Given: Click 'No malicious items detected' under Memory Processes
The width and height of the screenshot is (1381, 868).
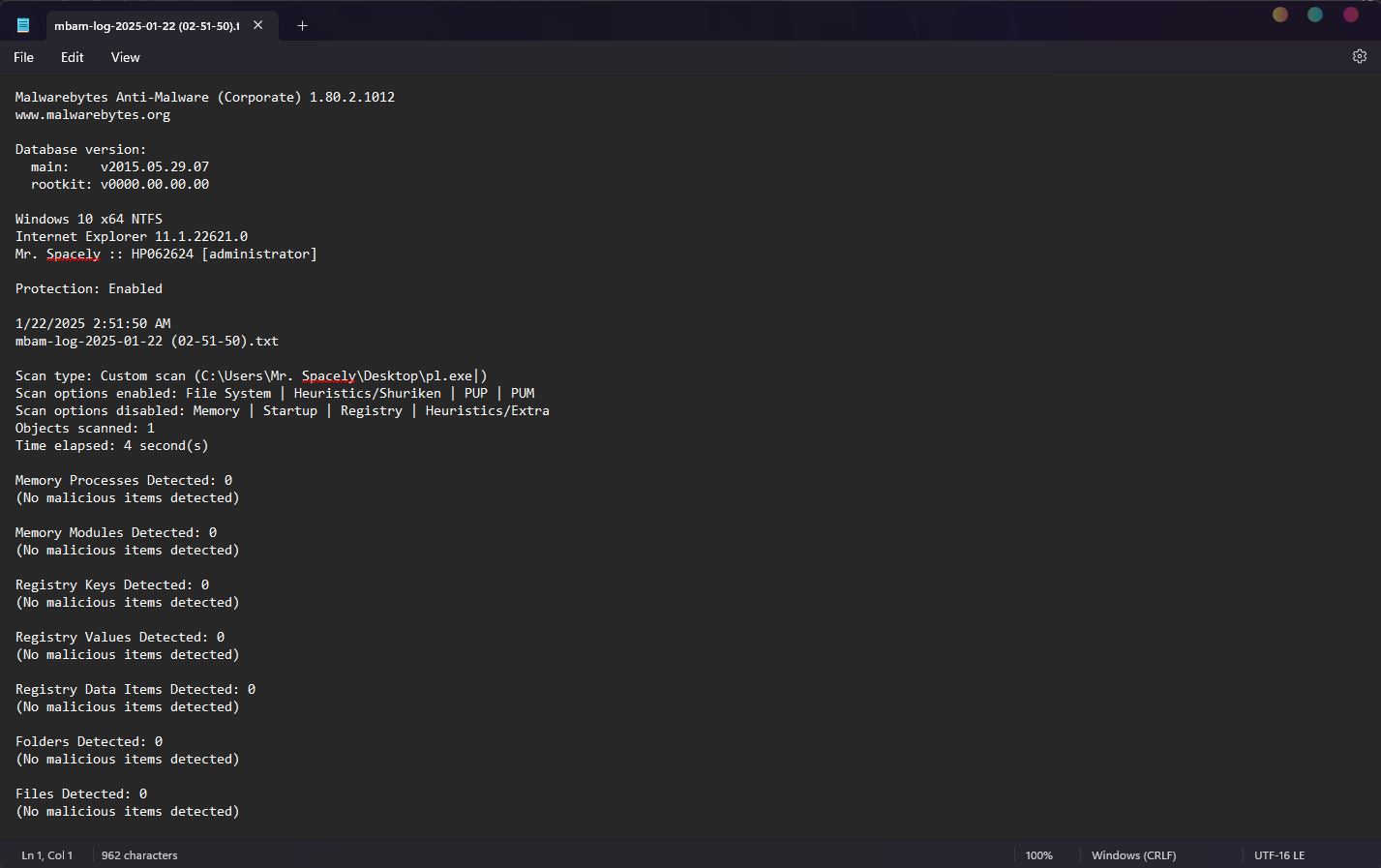Looking at the screenshot, I should 128,497.
